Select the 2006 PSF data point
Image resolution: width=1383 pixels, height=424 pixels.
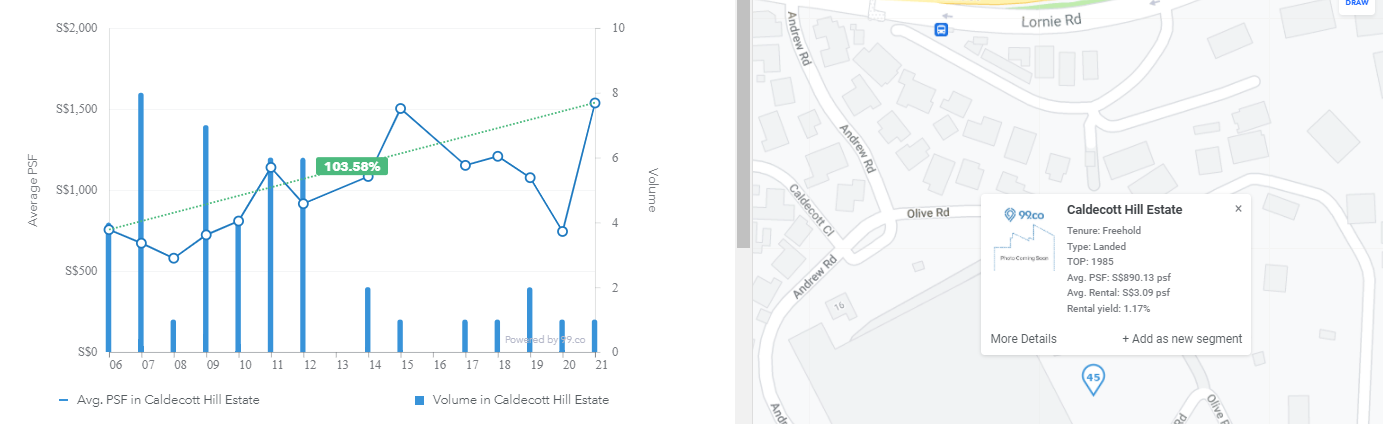(109, 229)
